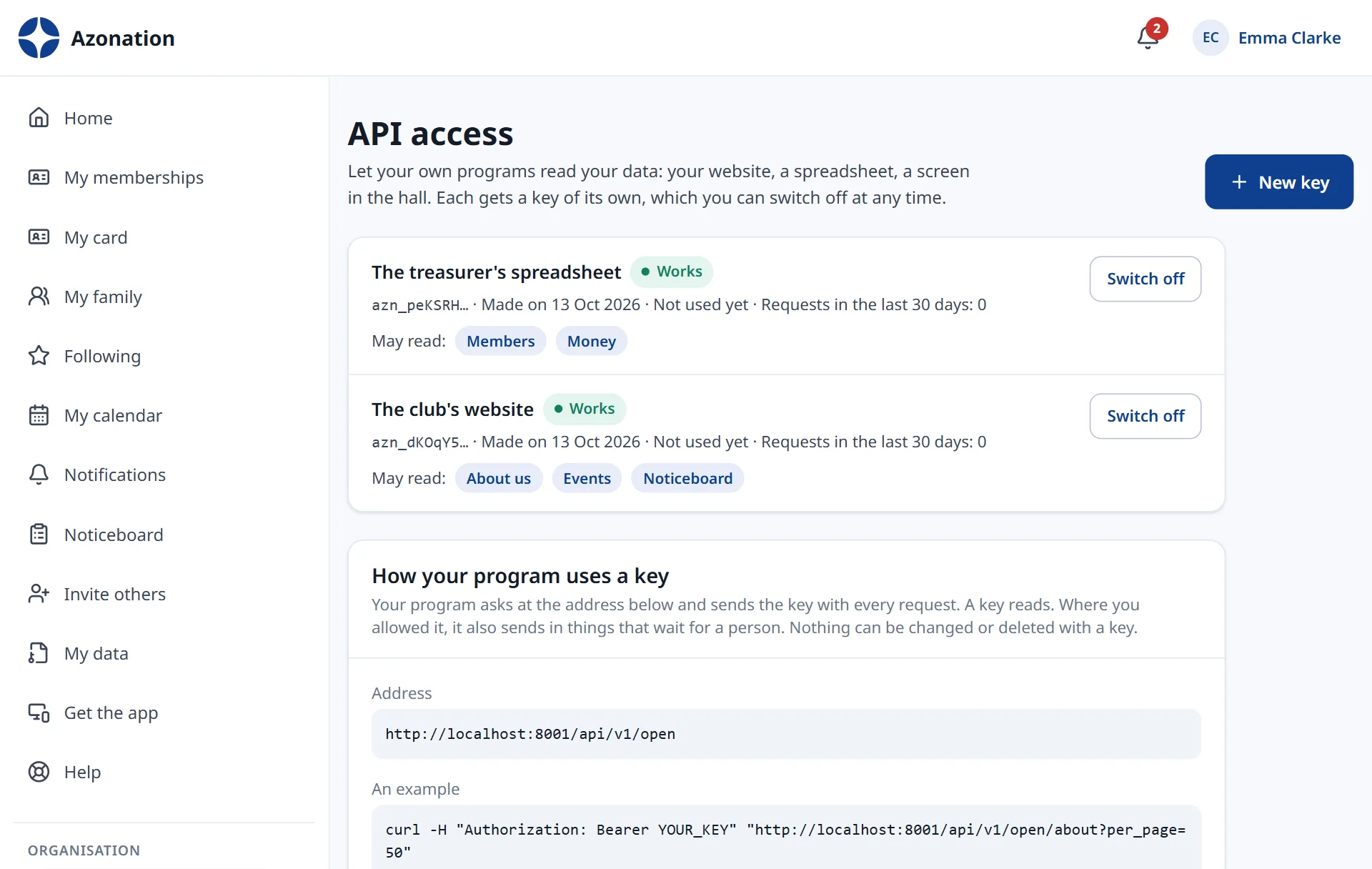This screenshot has height=869, width=1372.
Task: Click the Help lifebuoy icon
Action: click(x=39, y=771)
